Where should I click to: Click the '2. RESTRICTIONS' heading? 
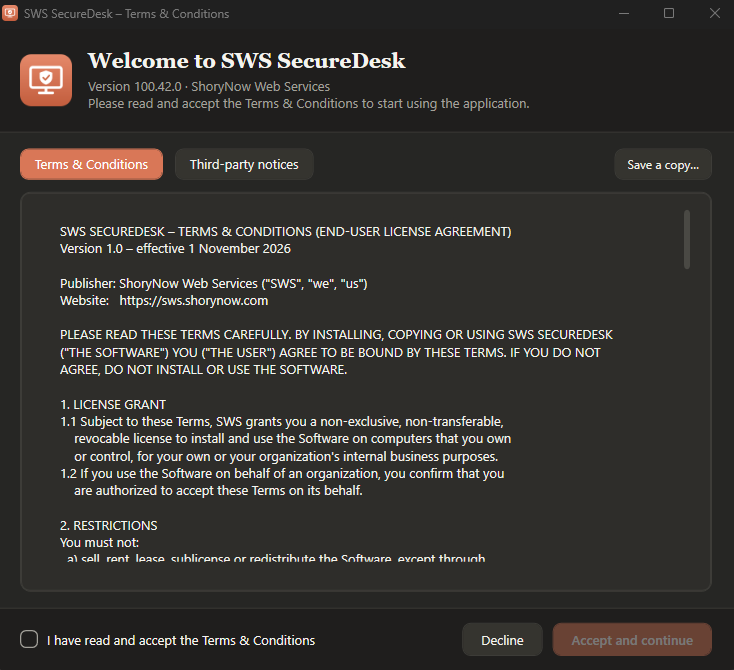point(109,526)
